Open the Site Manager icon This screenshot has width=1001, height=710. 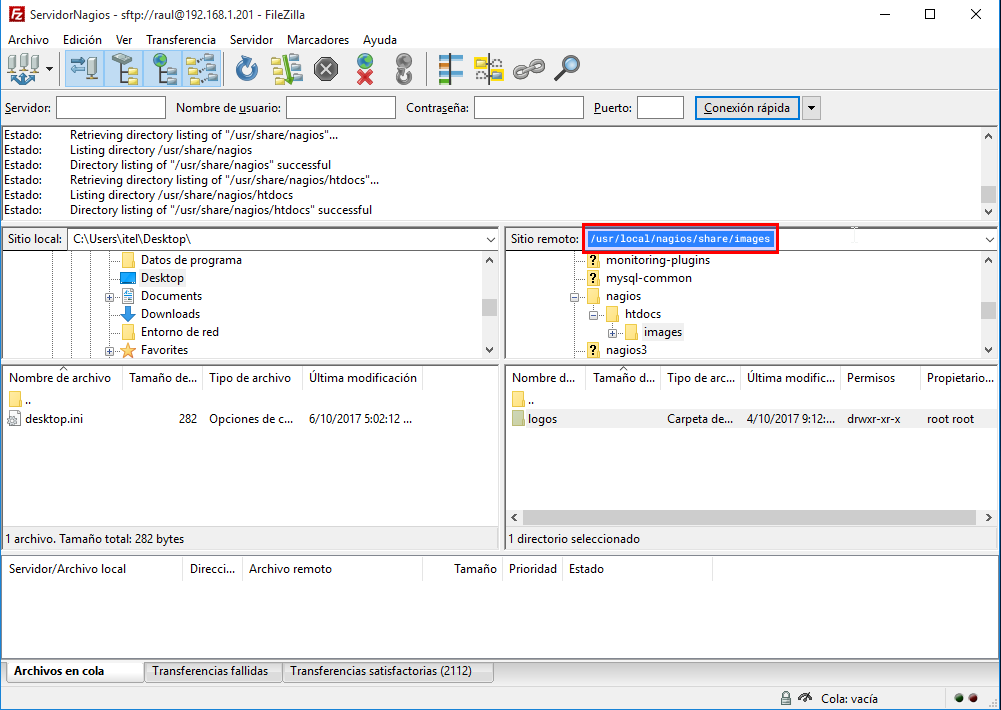click(x=23, y=68)
